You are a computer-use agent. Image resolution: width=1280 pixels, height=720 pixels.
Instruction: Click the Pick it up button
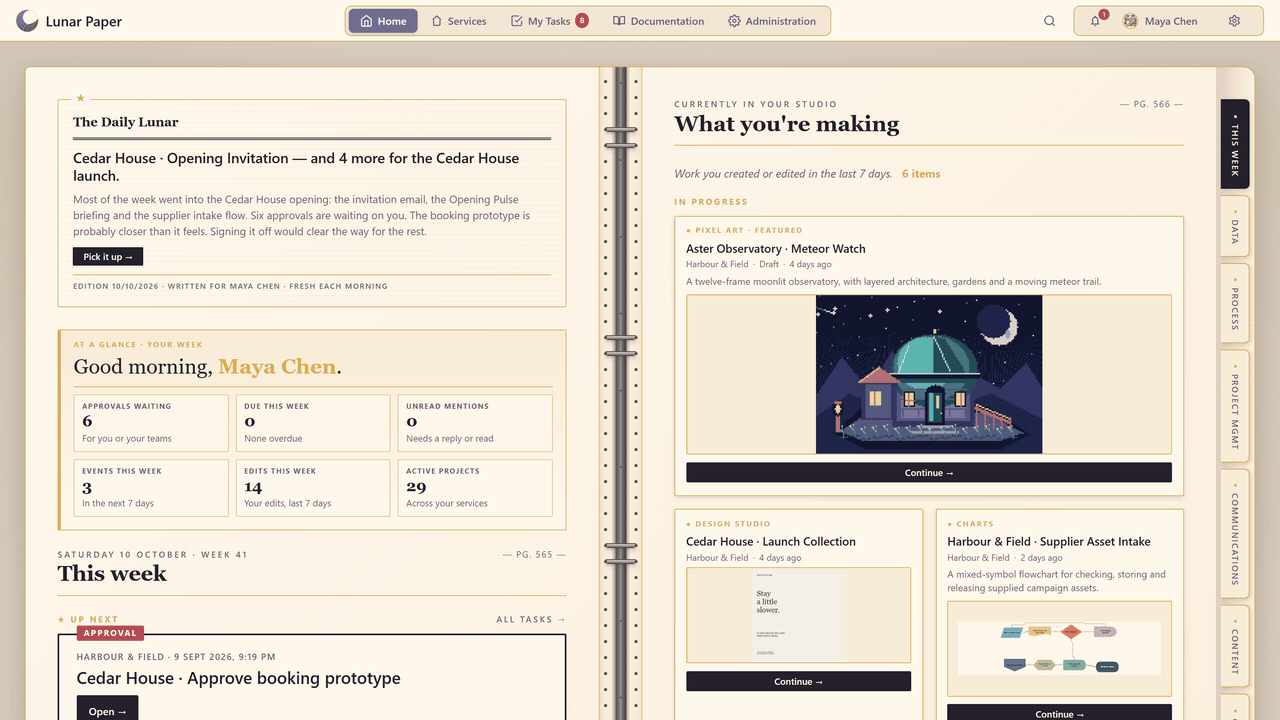(x=108, y=257)
